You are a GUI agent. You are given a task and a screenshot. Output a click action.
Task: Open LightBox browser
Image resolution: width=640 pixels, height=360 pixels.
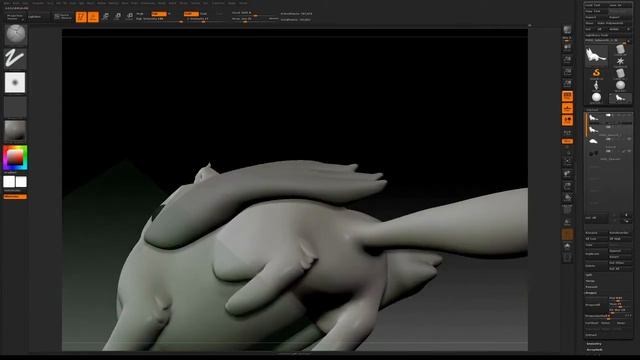point(40,17)
